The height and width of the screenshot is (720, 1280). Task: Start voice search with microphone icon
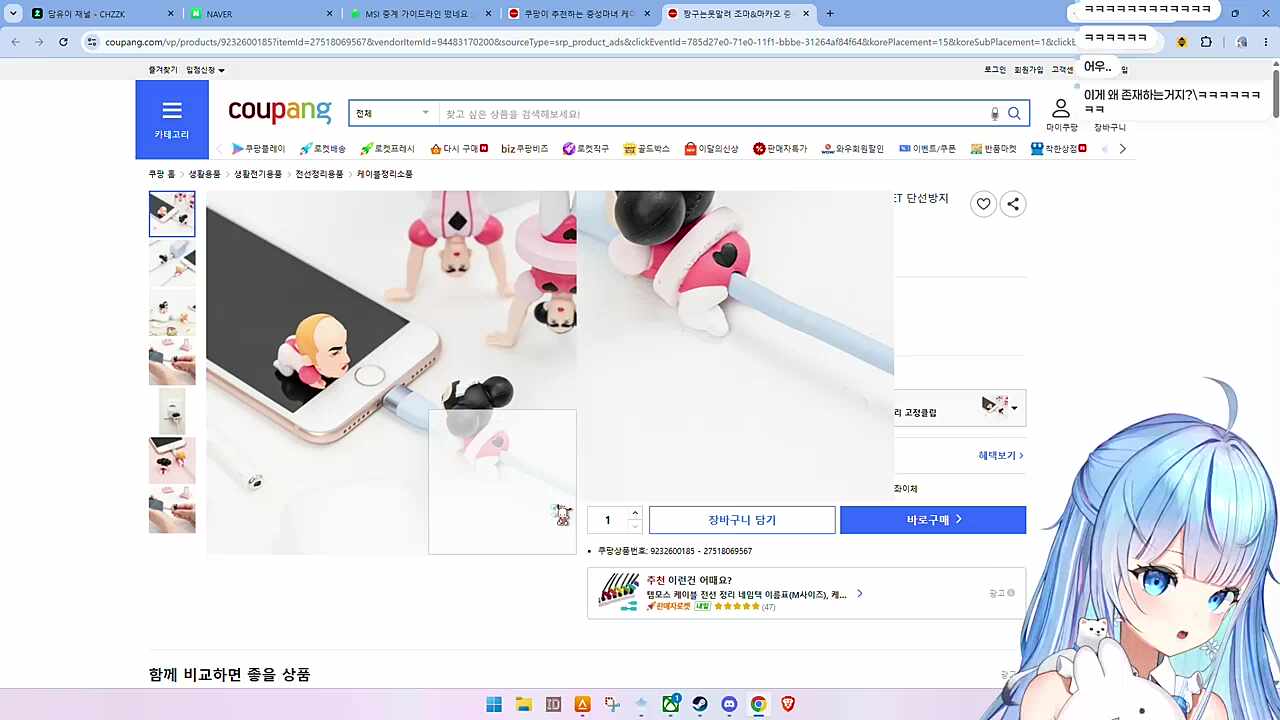coord(994,114)
